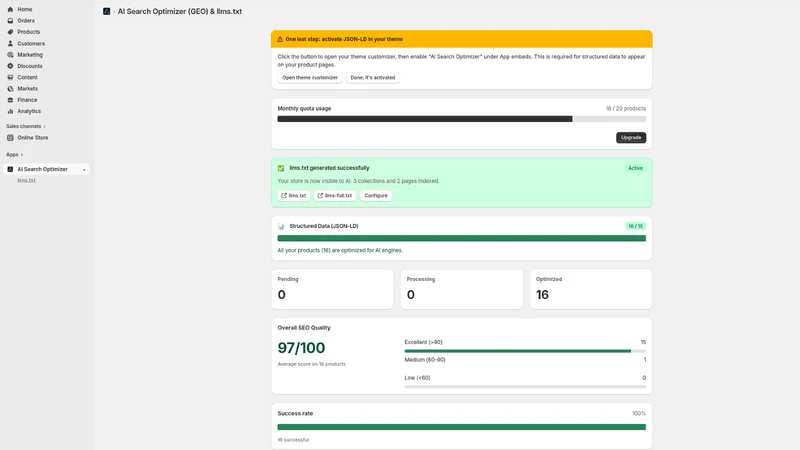Click the AI Search Optimizer app icon in sidebar
The width and height of the screenshot is (800, 450).
pyautogui.click(x=10, y=169)
